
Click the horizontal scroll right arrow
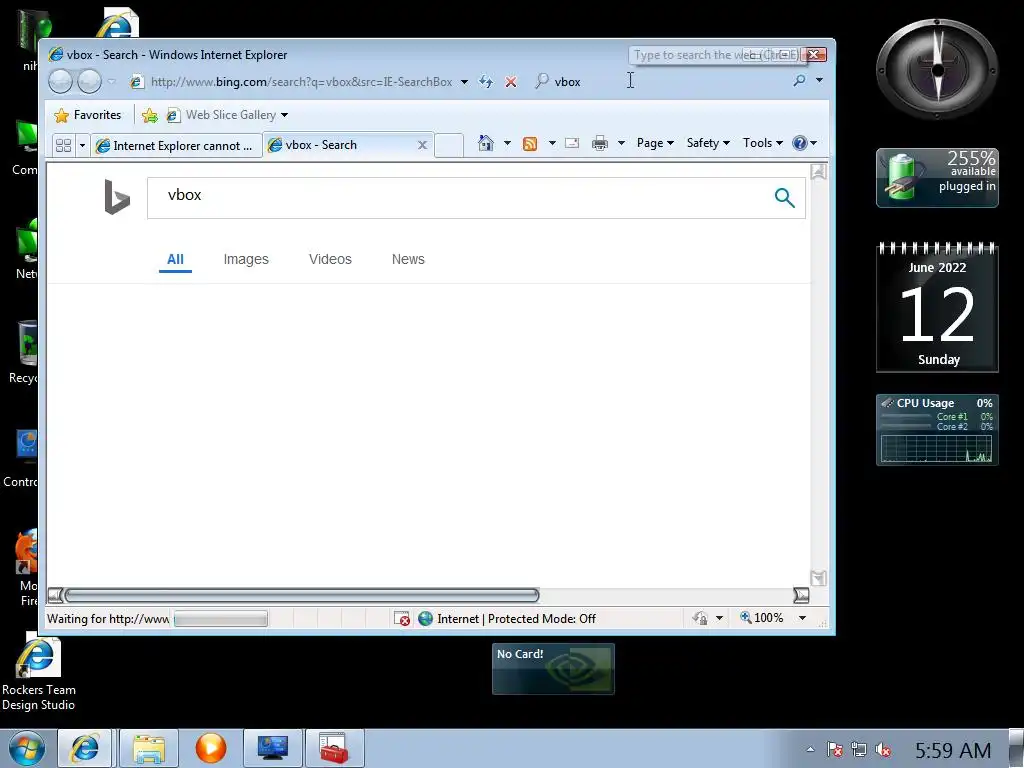coord(801,596)
